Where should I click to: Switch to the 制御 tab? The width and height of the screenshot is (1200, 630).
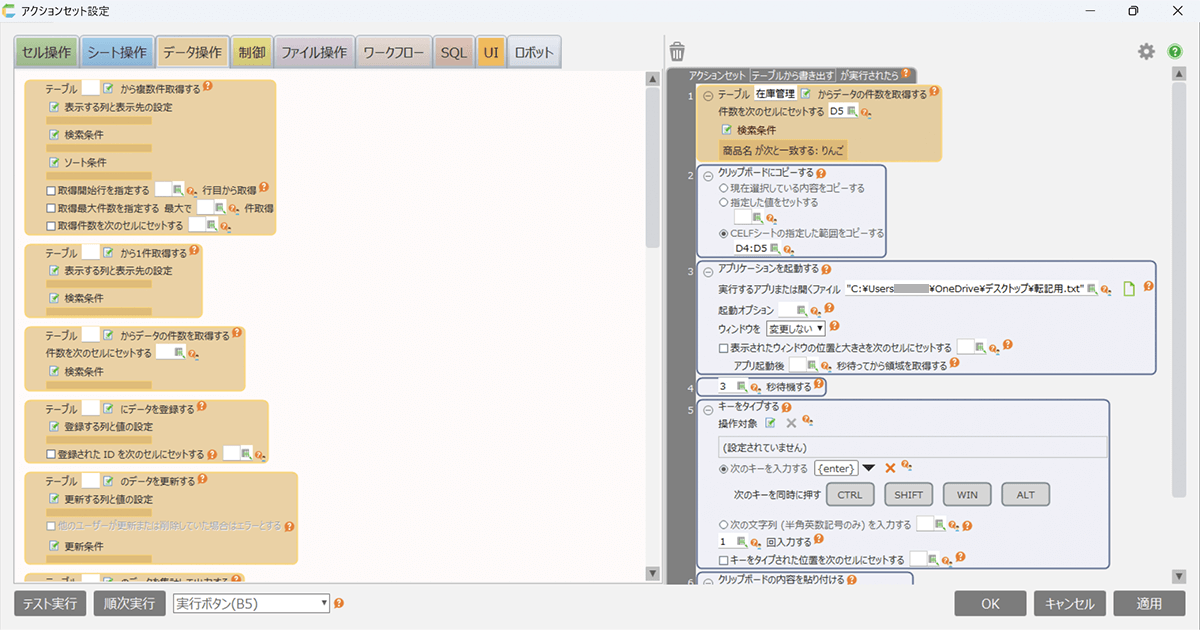(x=250, y=52)
